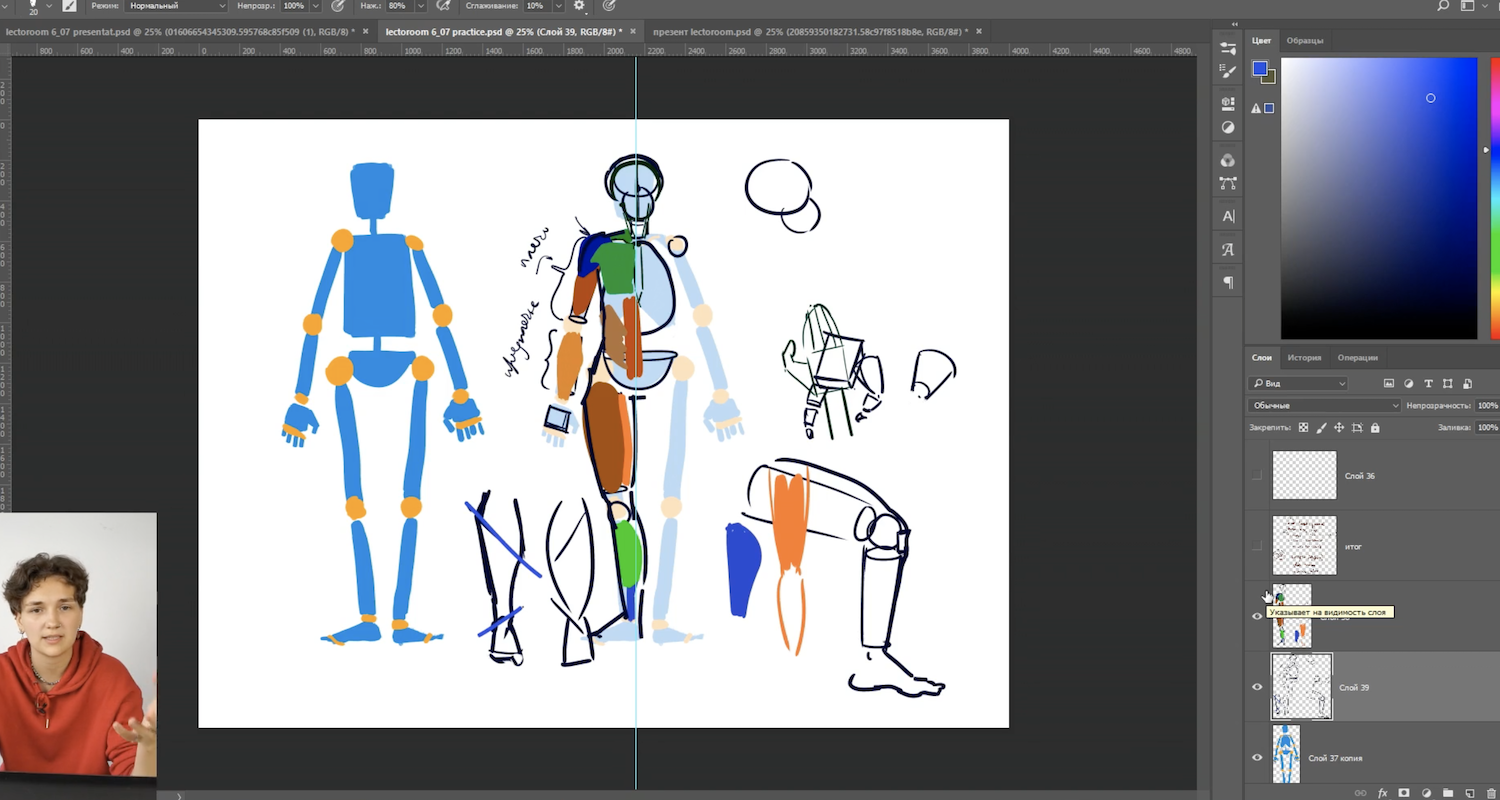Open the Paragraph panel icon
The image size is (1500, 800).
point(1228,283)
